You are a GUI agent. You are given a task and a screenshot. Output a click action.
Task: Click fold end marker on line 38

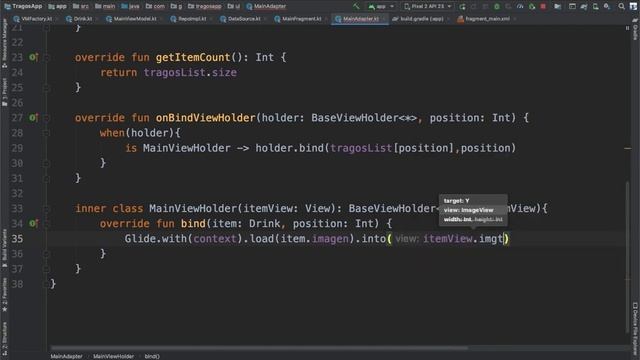point(46,284)
